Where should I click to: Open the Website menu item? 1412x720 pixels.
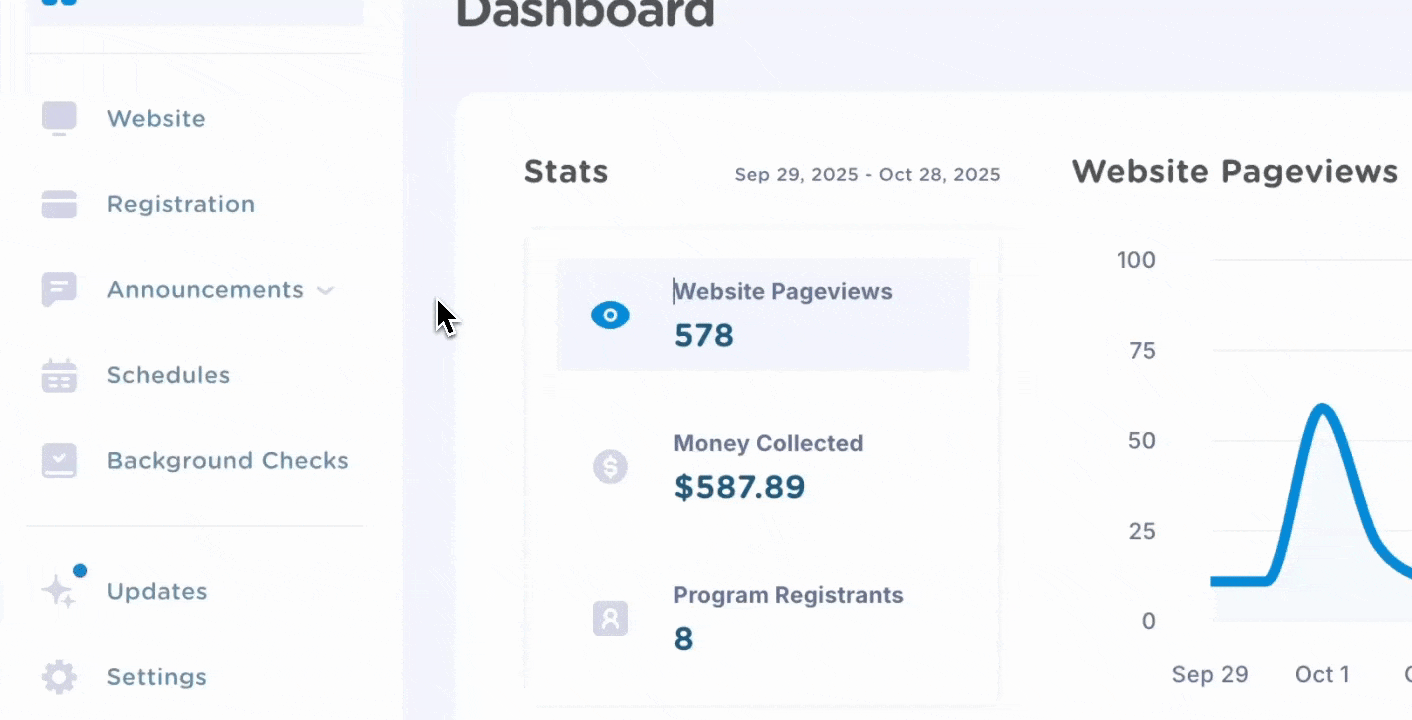pyautogui.click(x=156, y=118)
